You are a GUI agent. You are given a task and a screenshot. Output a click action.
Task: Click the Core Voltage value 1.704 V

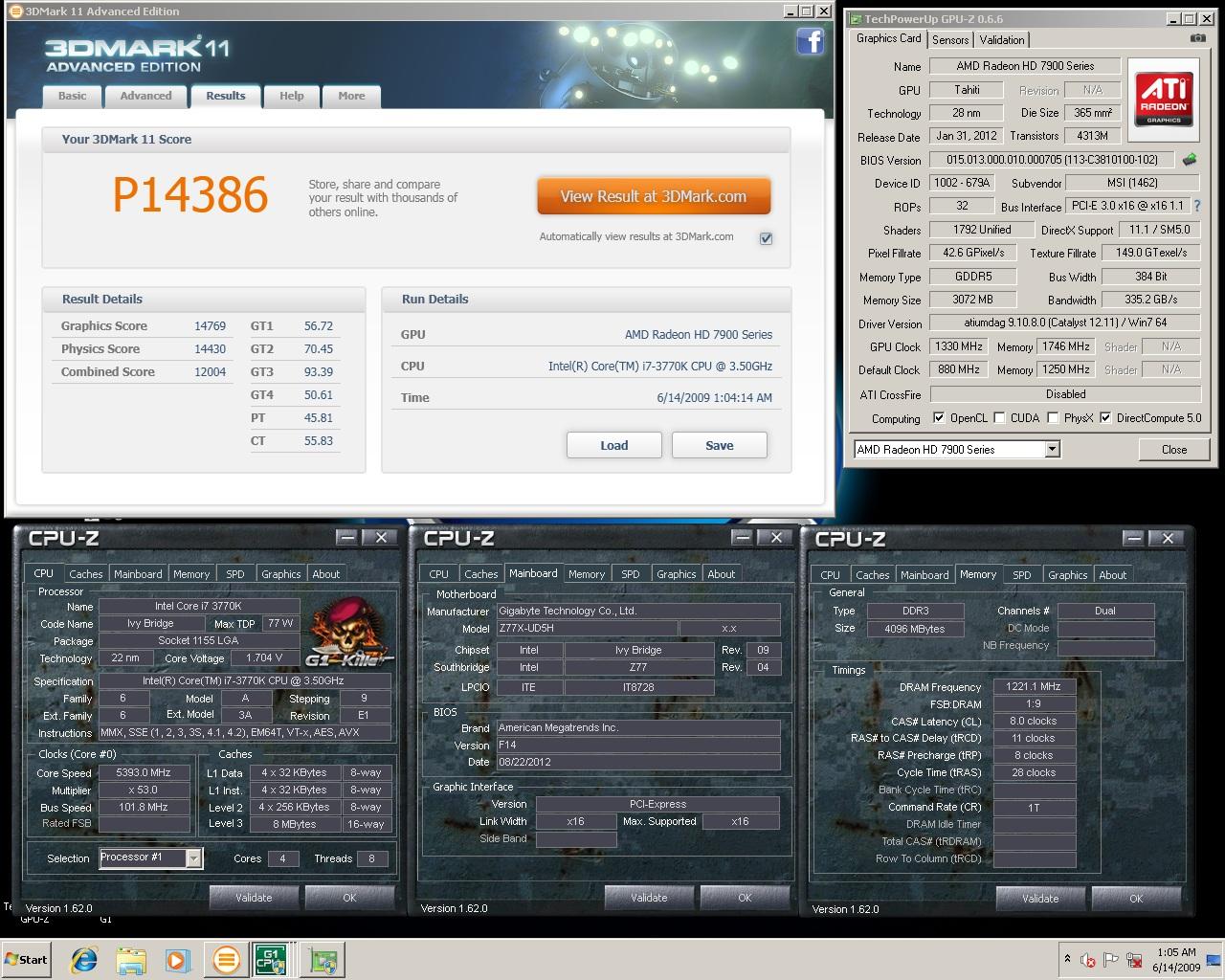(264, 658)
